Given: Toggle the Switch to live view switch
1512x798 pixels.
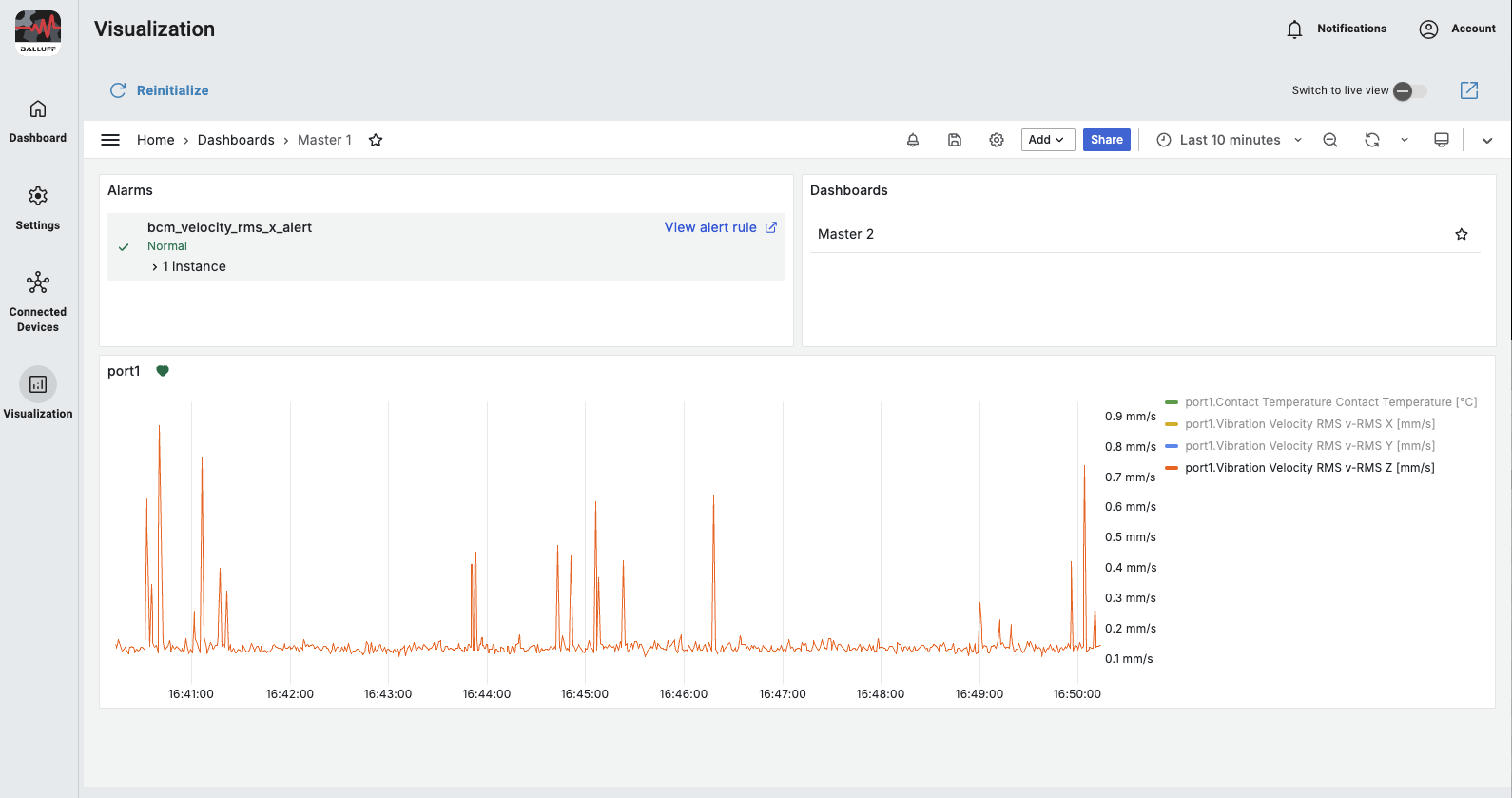Looking at the screenshot, I should [1409, 91].
